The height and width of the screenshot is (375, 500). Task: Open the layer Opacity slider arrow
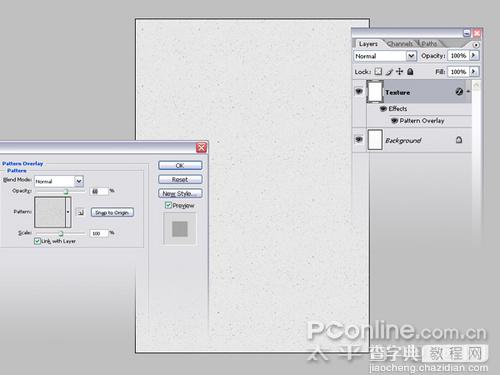tap(474, 55)
